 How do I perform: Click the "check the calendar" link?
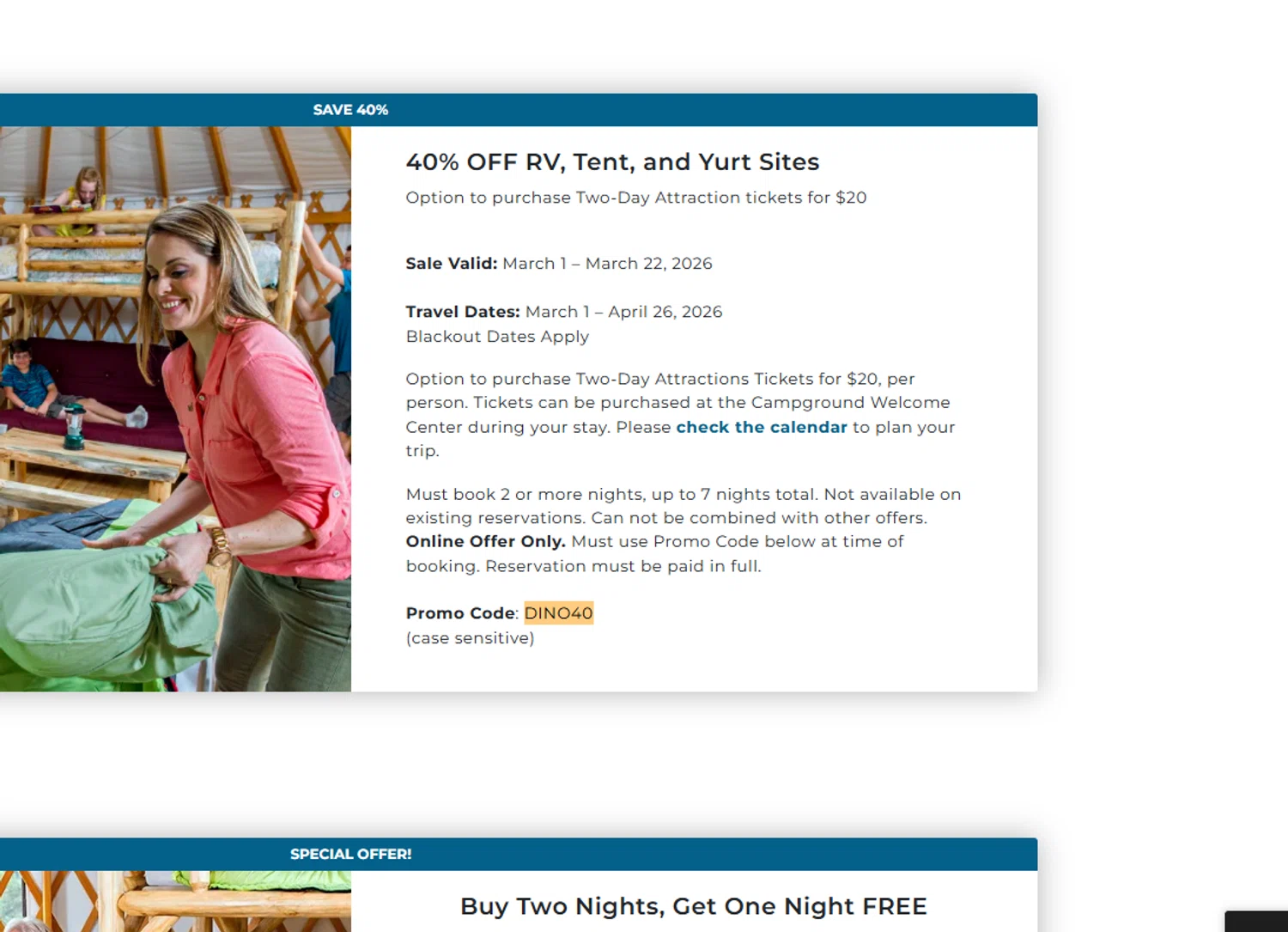(x=761, y=427)
